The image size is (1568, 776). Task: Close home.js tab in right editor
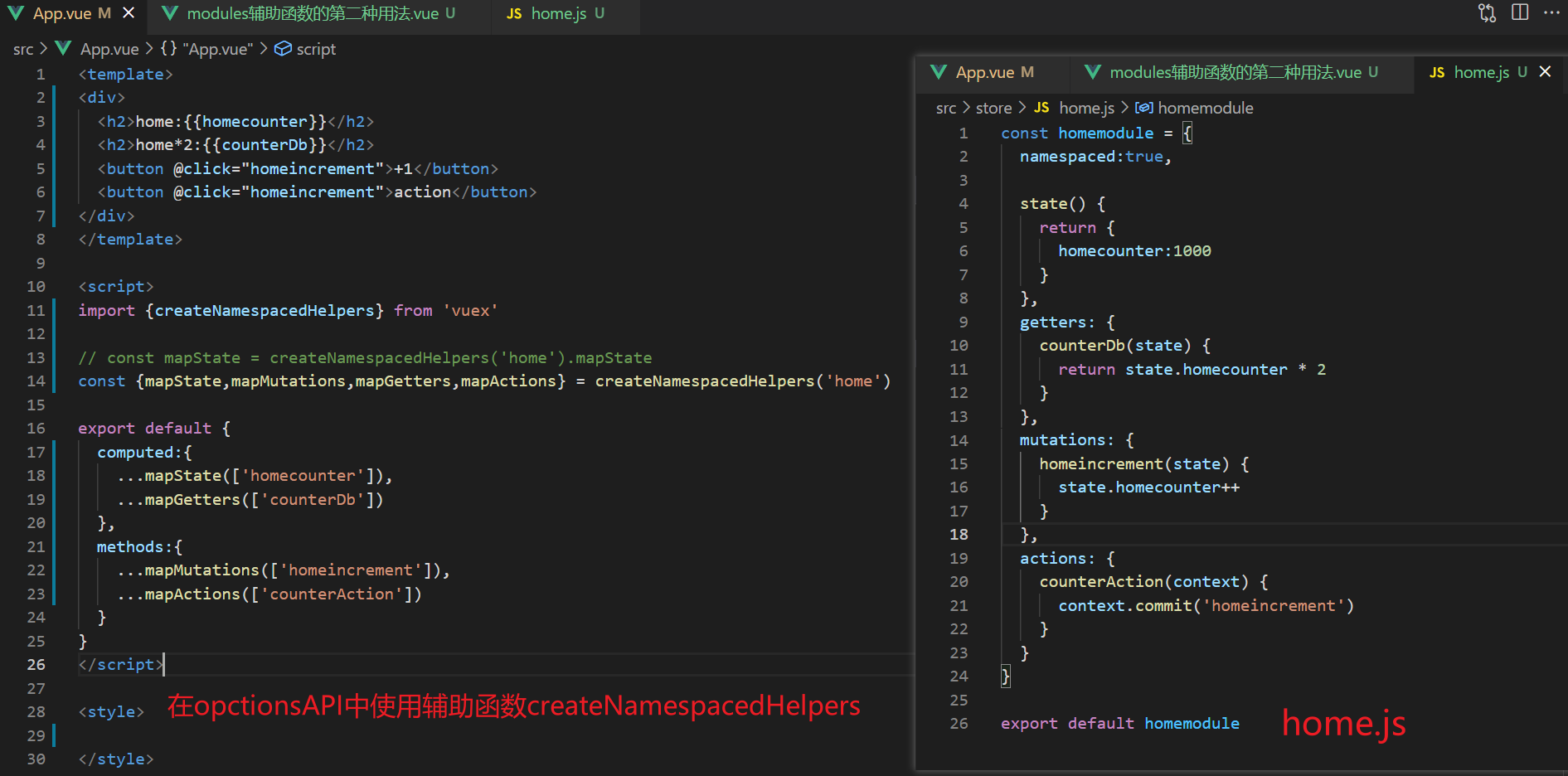coord(1545,72)
